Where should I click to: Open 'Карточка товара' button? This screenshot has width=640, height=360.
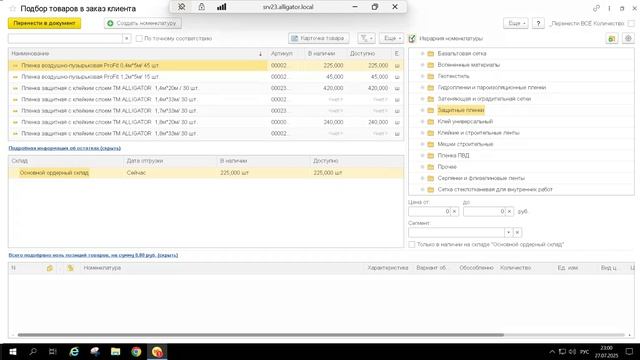tap(319, 38)
